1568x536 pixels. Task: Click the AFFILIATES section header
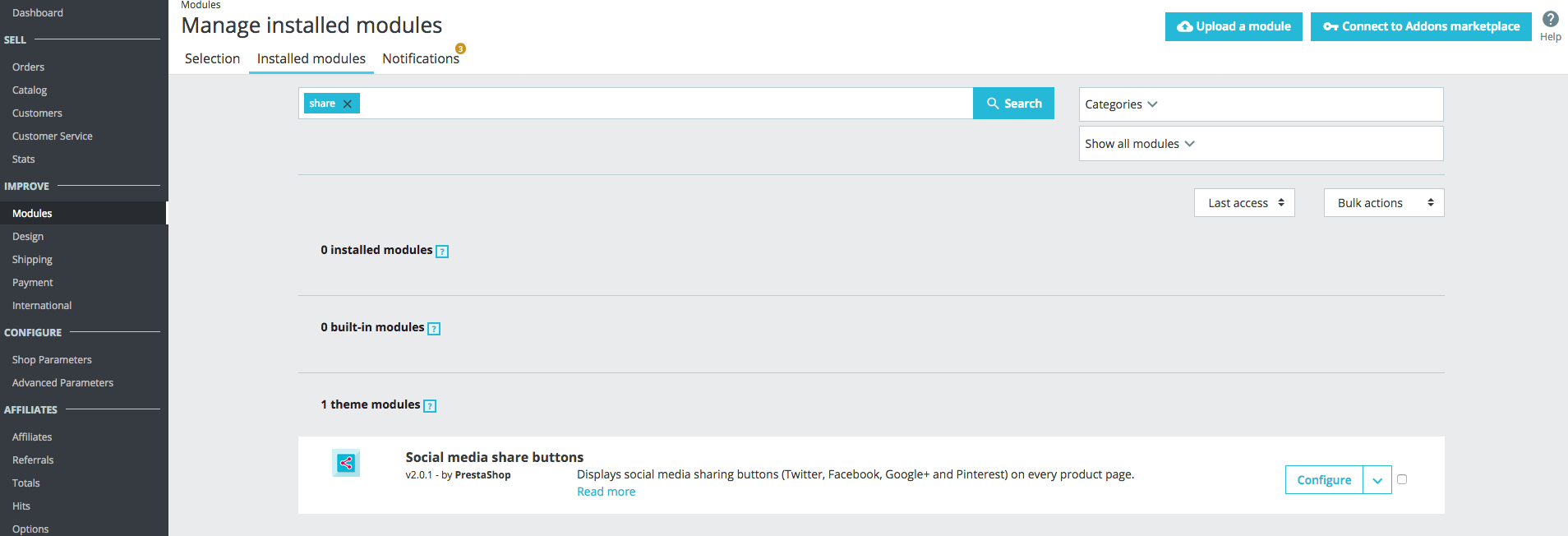[30, 409]
